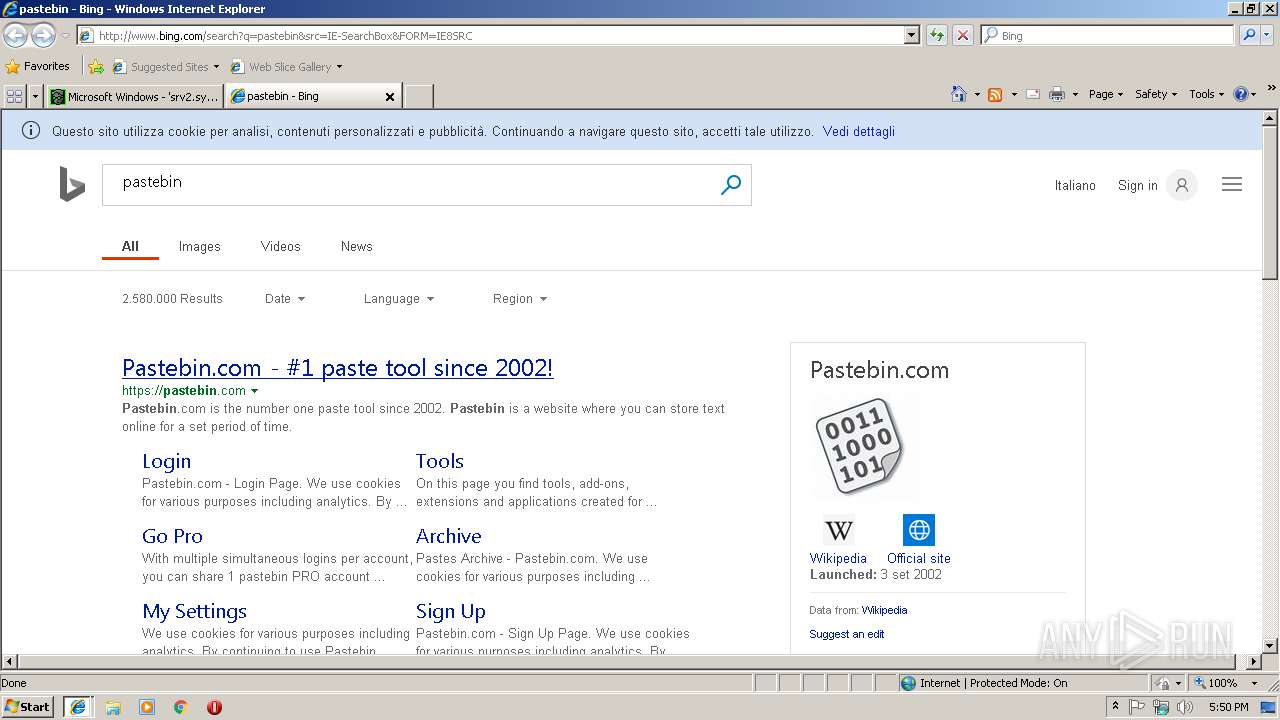Open Windows Explorer folder icon in the taskbar

tap(113, 707)
